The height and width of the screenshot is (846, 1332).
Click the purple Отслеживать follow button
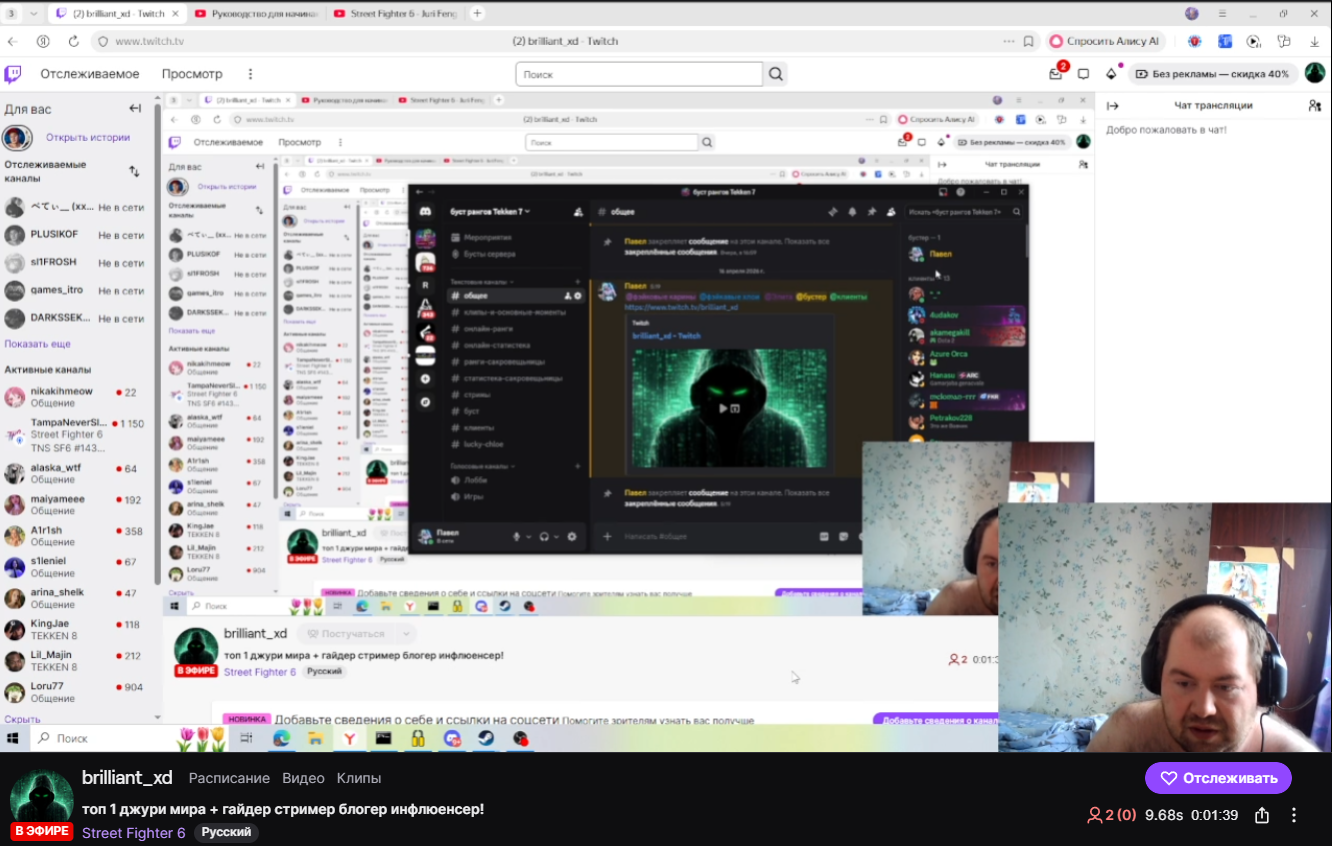tap(1218, 778)
